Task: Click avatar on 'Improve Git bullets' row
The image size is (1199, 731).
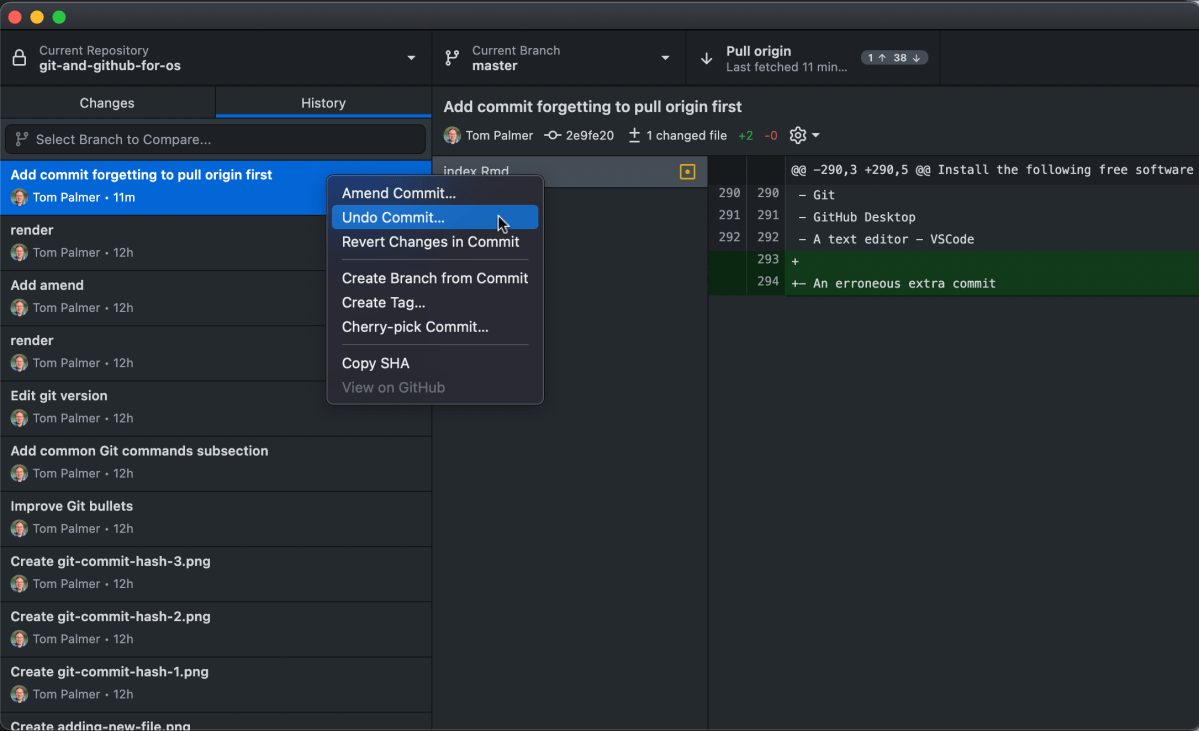Action: pyautogui.click(x=19, y=528)
